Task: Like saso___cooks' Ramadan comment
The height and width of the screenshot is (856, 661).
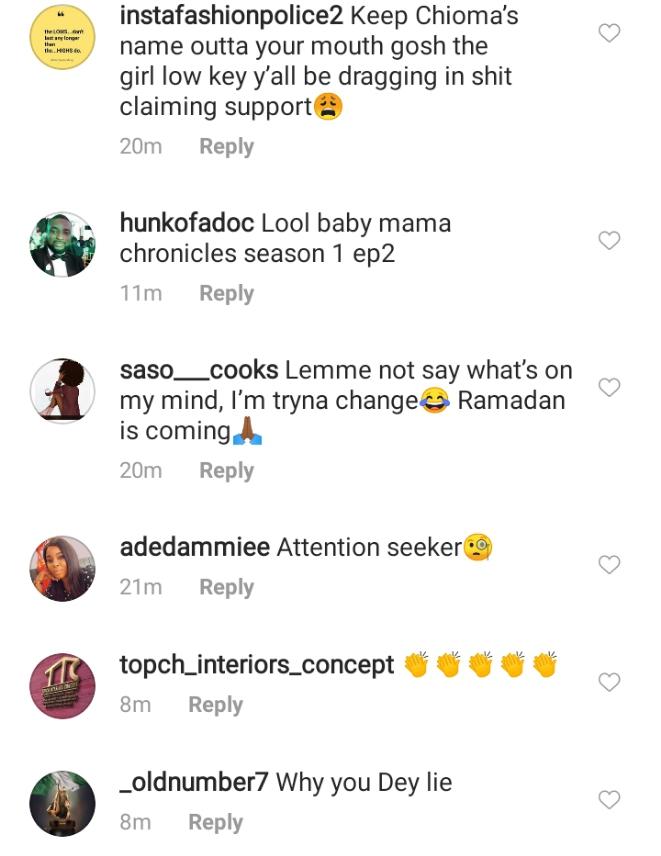Action: pos(608,387)
